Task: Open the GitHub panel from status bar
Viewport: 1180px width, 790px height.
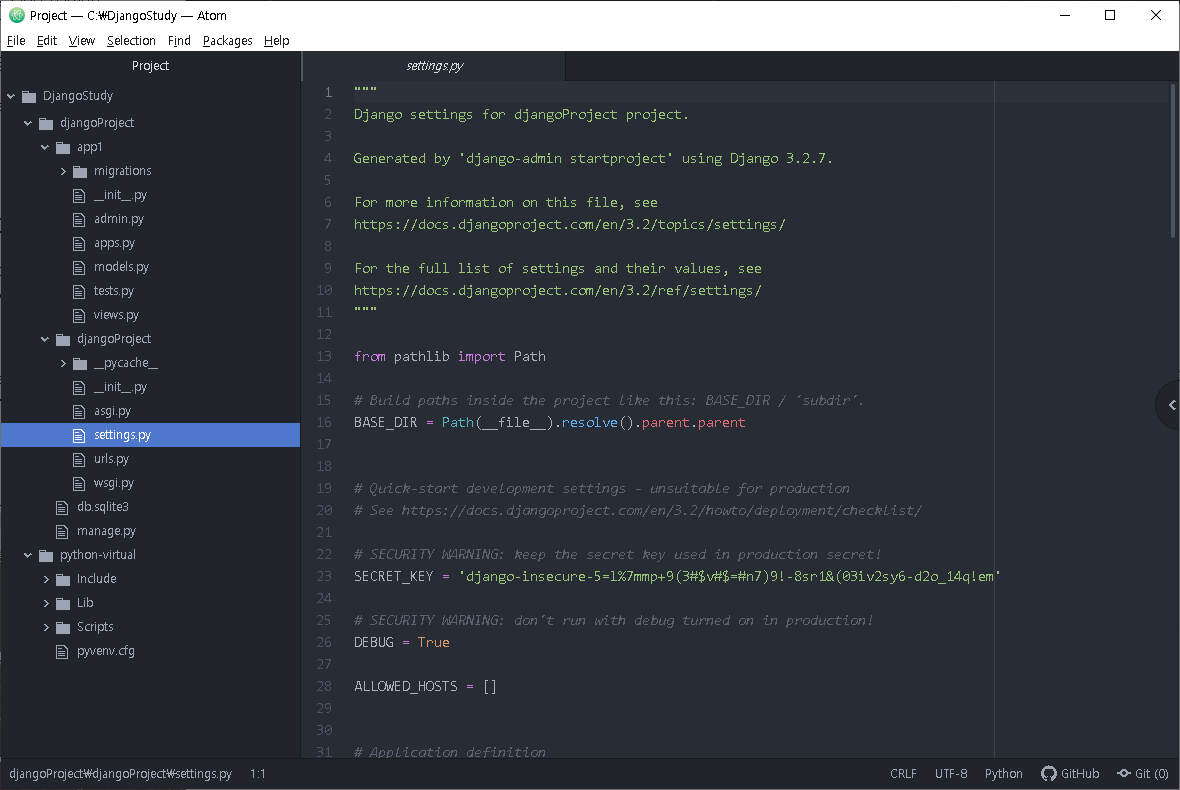Action: coord(1070,773)
